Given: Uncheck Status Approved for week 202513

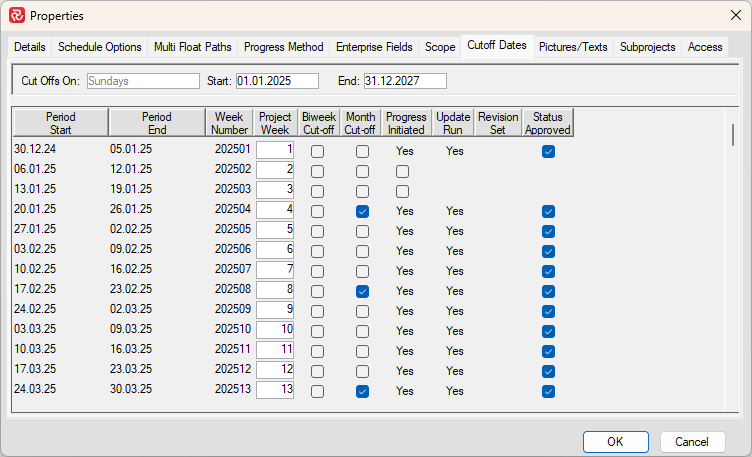Looking at the screenshot, I should click(548, 391).
